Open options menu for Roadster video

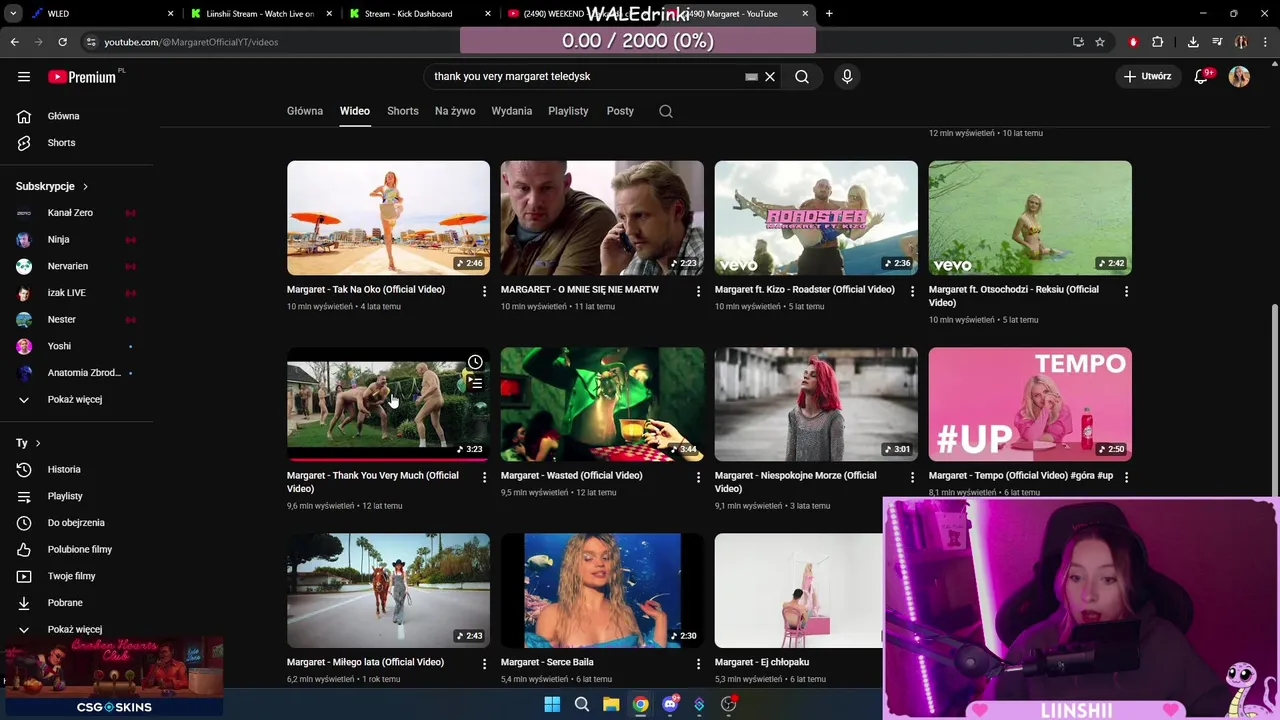click(x=912, y=291)
